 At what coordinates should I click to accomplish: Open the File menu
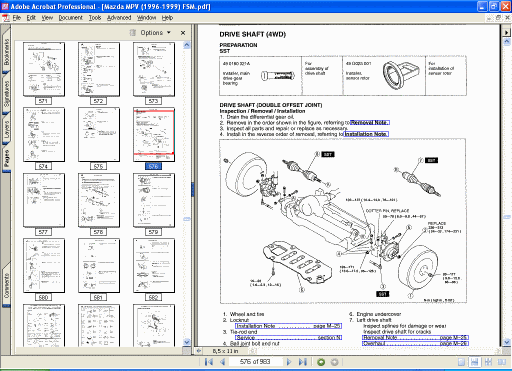(x=17, y=18)
